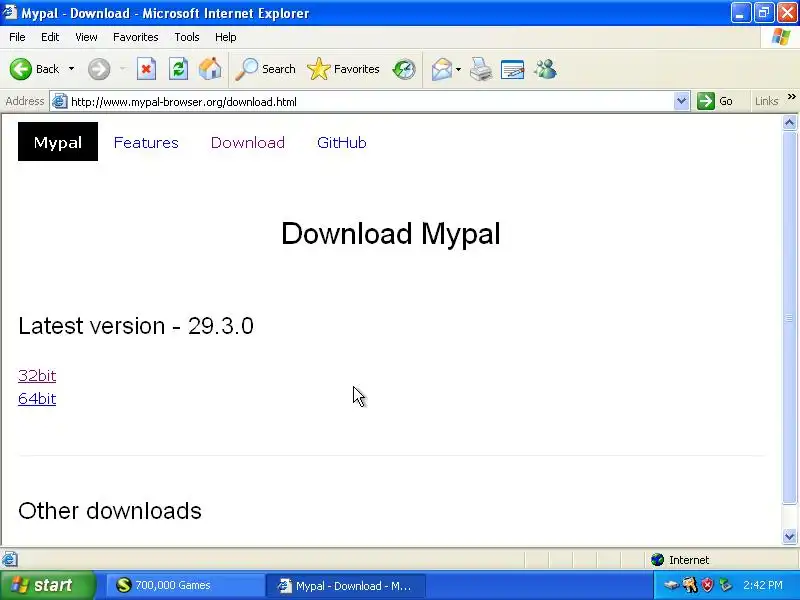
Task: Expand the Mail dropdown arrow
Action: point(458,69)
